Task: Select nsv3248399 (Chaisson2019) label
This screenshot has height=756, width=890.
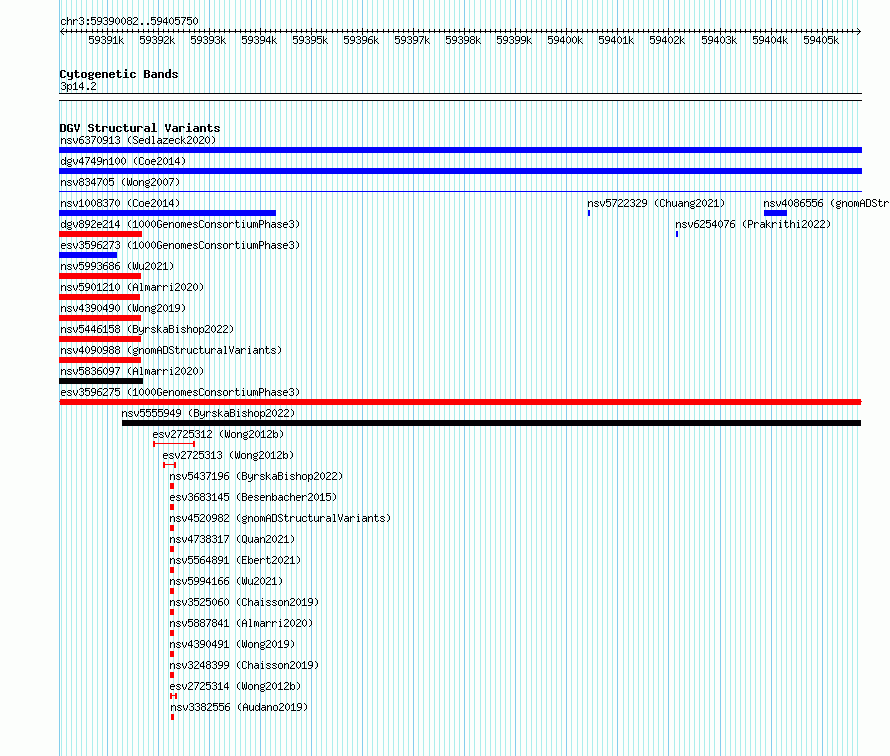Action: (x=244, y=665)
